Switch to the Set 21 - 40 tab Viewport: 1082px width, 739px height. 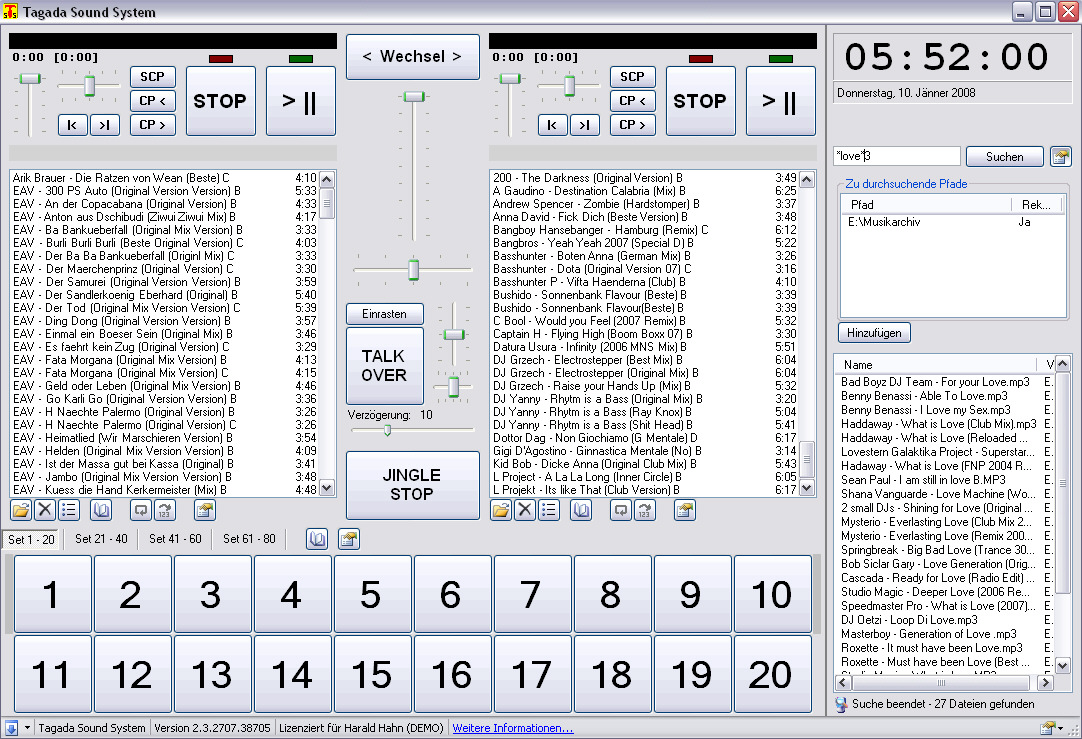pyautogui.click(x=101, y=539)
